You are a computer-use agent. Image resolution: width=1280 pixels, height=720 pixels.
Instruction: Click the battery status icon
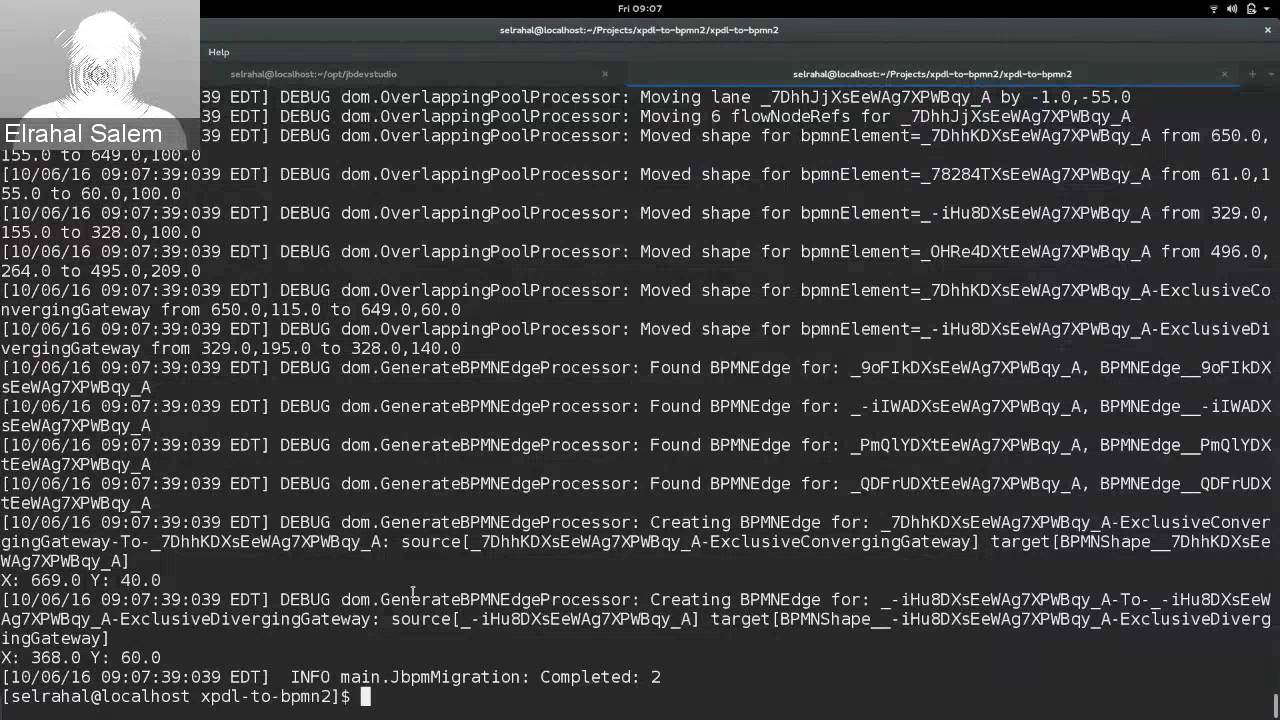click(1251, 9)
